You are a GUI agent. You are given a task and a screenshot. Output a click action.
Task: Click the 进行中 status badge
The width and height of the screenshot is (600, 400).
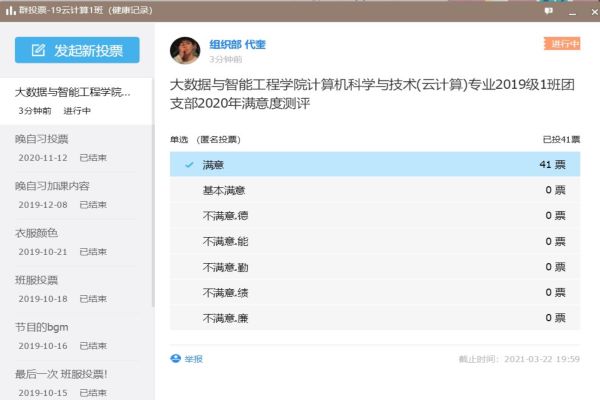click(561, 44)
